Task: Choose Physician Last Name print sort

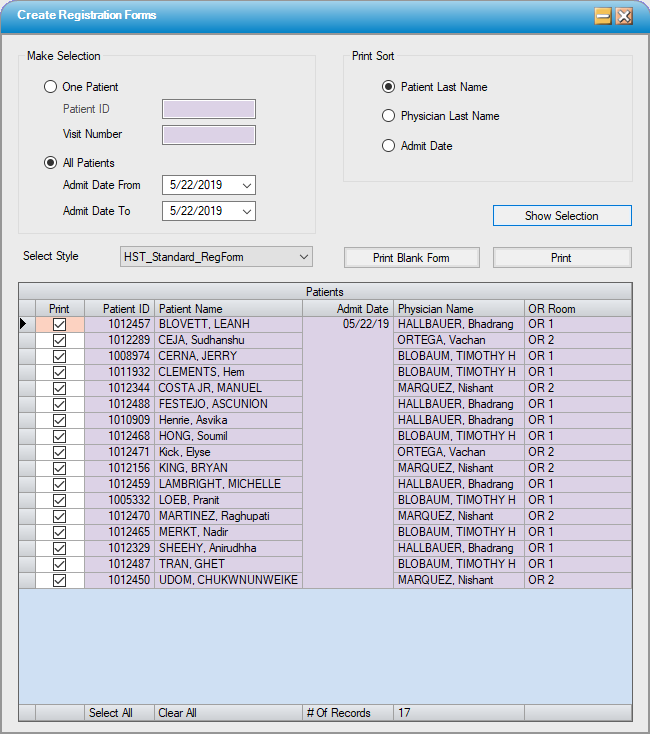Action: coord(389,116)
